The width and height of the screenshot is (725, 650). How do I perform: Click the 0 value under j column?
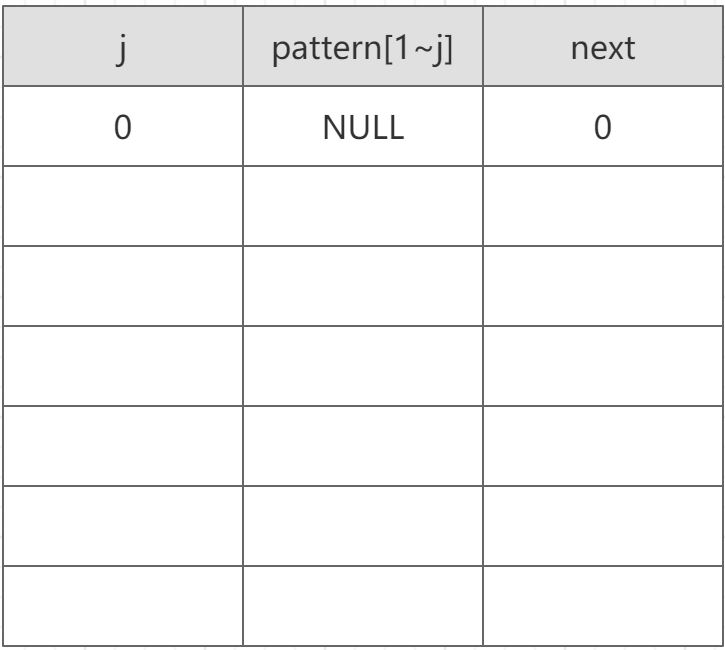point(123,126)
